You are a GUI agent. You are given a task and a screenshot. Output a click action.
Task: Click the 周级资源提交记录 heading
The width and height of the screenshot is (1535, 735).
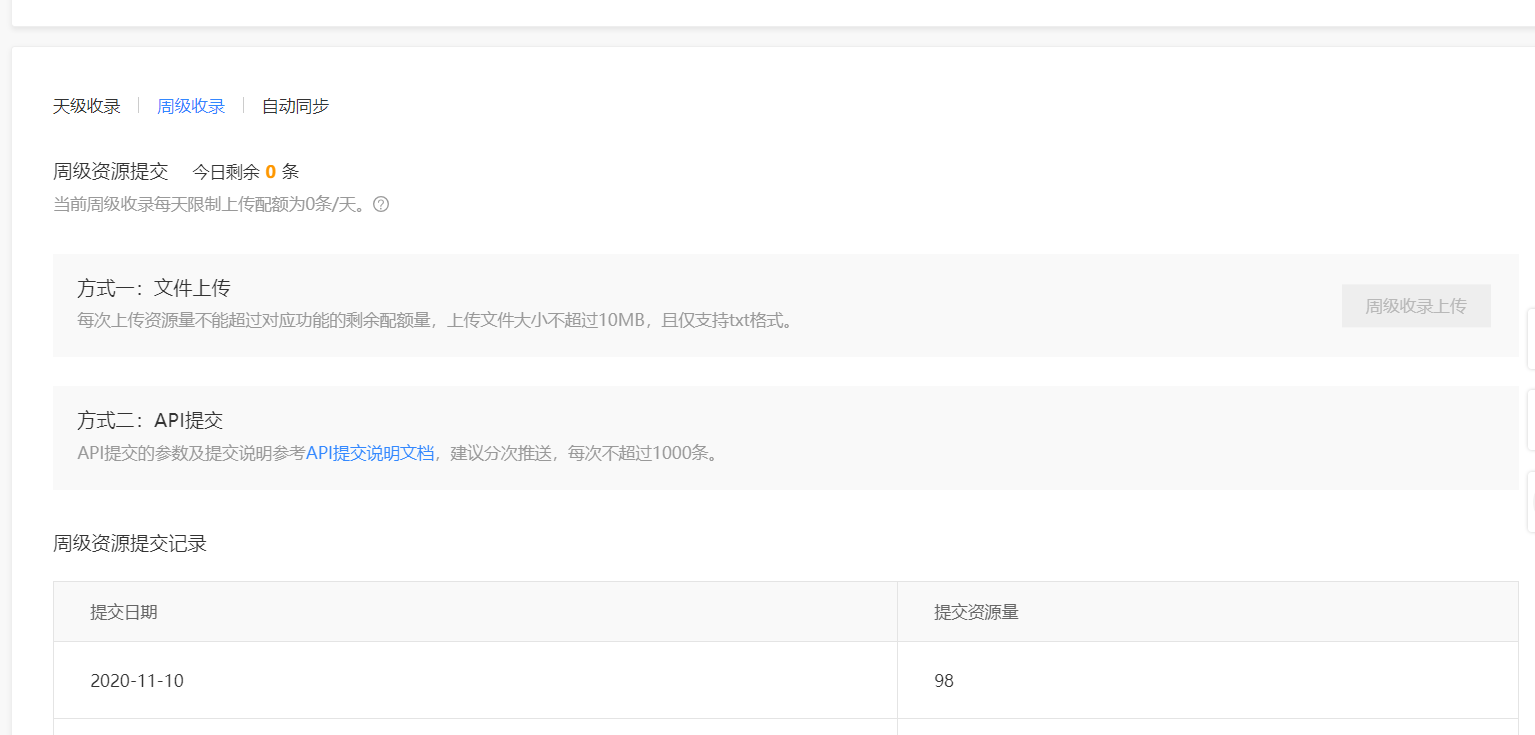pos(130,544)
